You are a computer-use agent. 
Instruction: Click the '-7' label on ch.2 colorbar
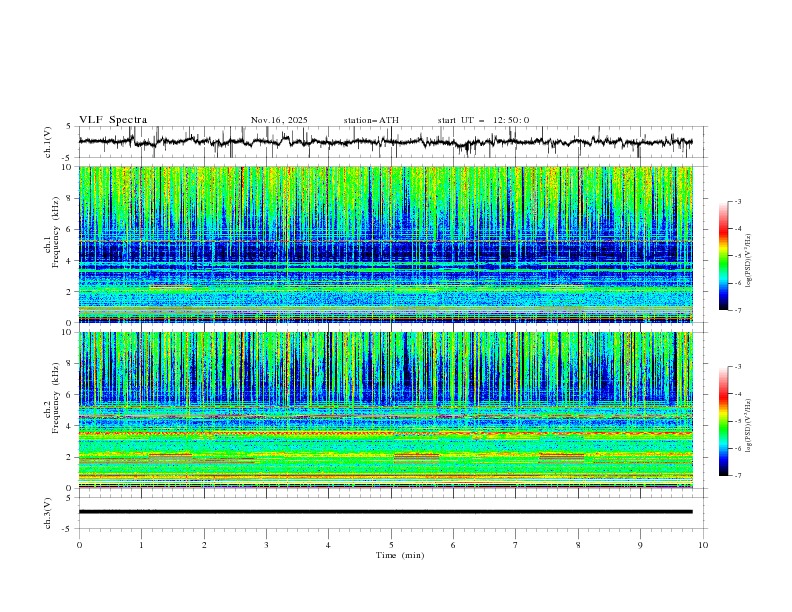(x=737, y=475)
